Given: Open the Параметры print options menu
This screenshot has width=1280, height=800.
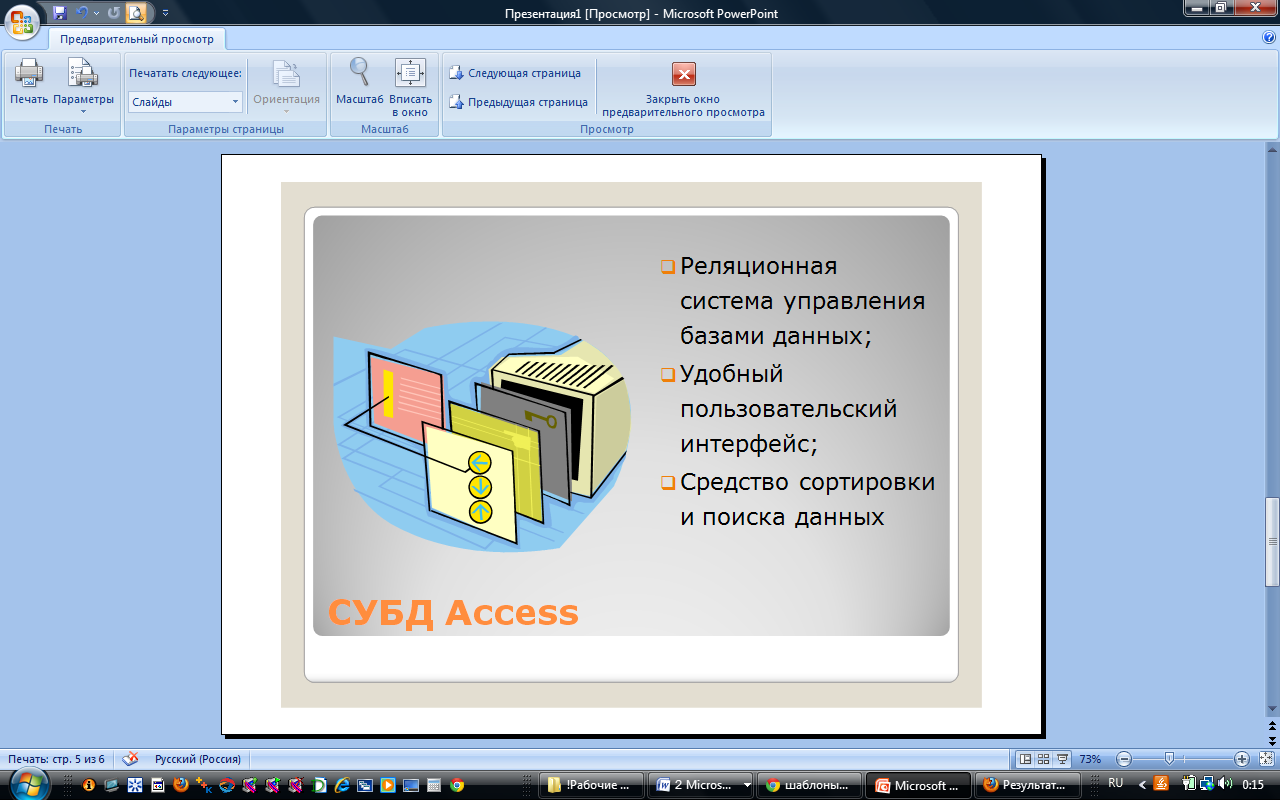Looking at the screenshot, I should point(84,86).
